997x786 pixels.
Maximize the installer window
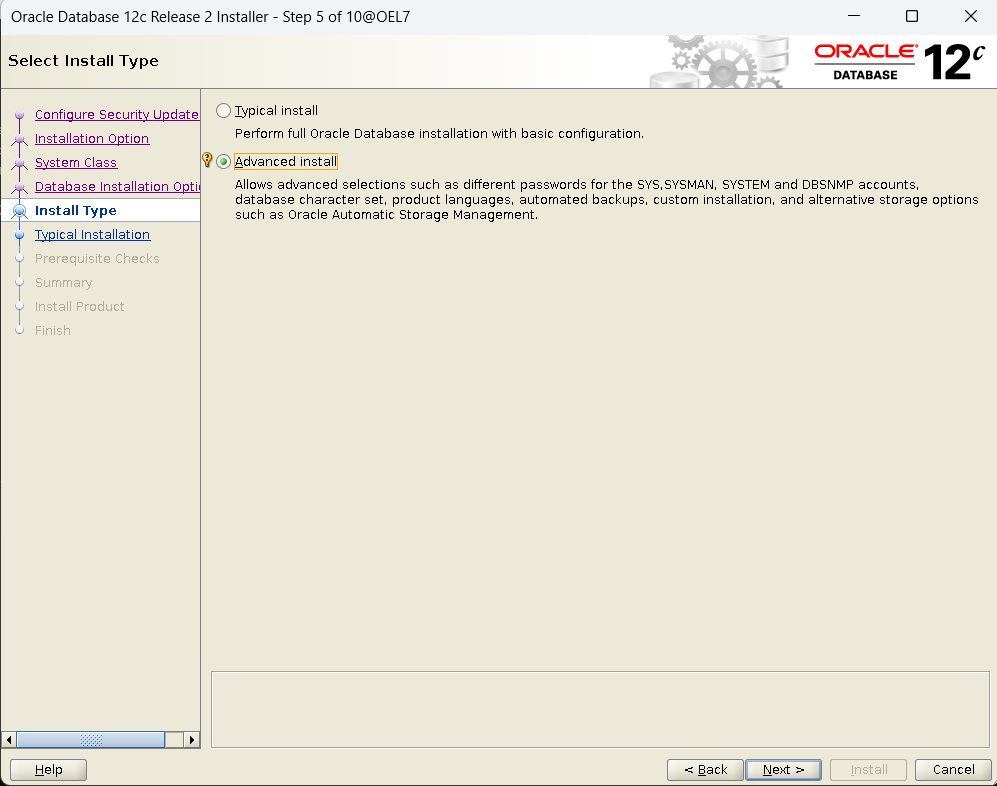912,16
